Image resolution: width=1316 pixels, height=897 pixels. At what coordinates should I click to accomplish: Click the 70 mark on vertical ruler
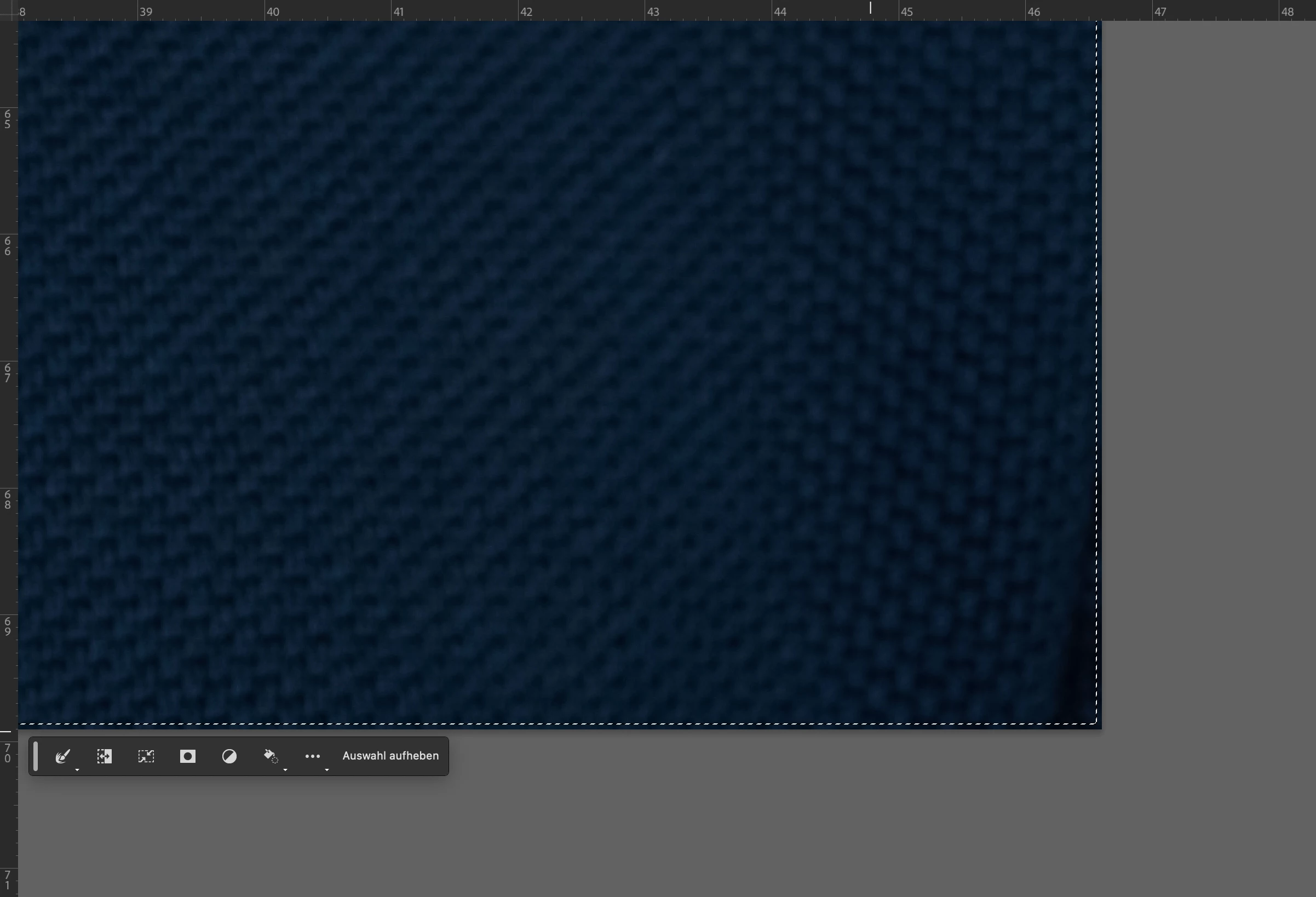7,754
